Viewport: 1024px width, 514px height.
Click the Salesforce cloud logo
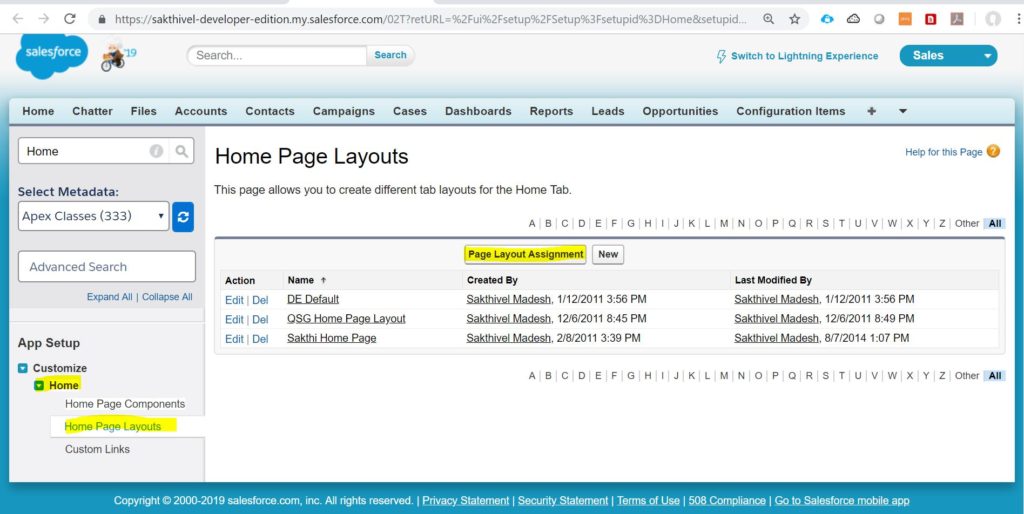52,56
